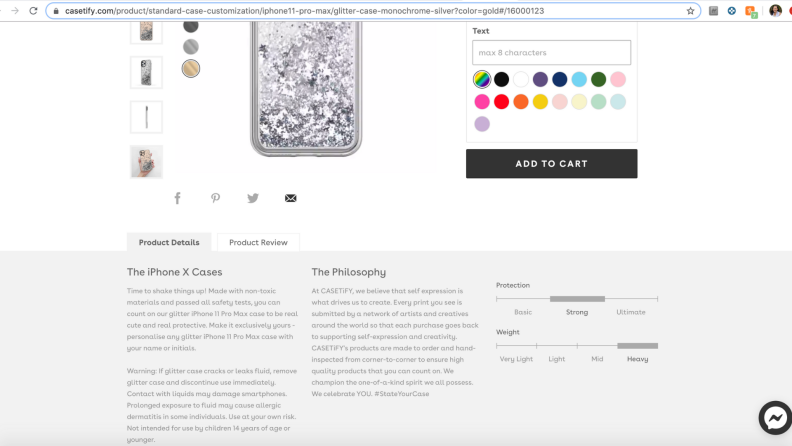This screenshot has width=792, height=446.
Task: Click the Mid weight label
Action: 597,359
